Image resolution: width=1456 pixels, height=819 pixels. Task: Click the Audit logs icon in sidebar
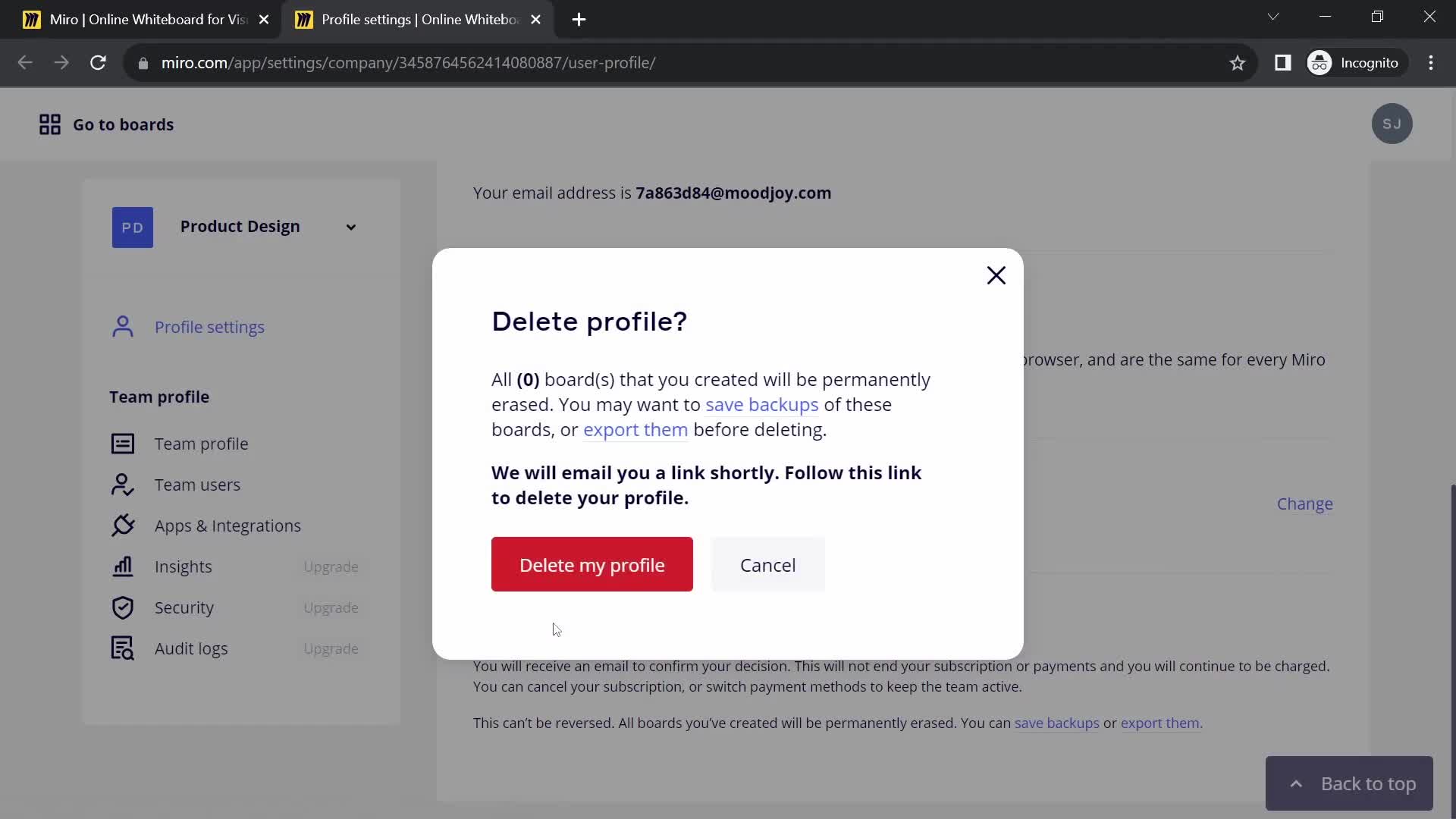[122, 648]
